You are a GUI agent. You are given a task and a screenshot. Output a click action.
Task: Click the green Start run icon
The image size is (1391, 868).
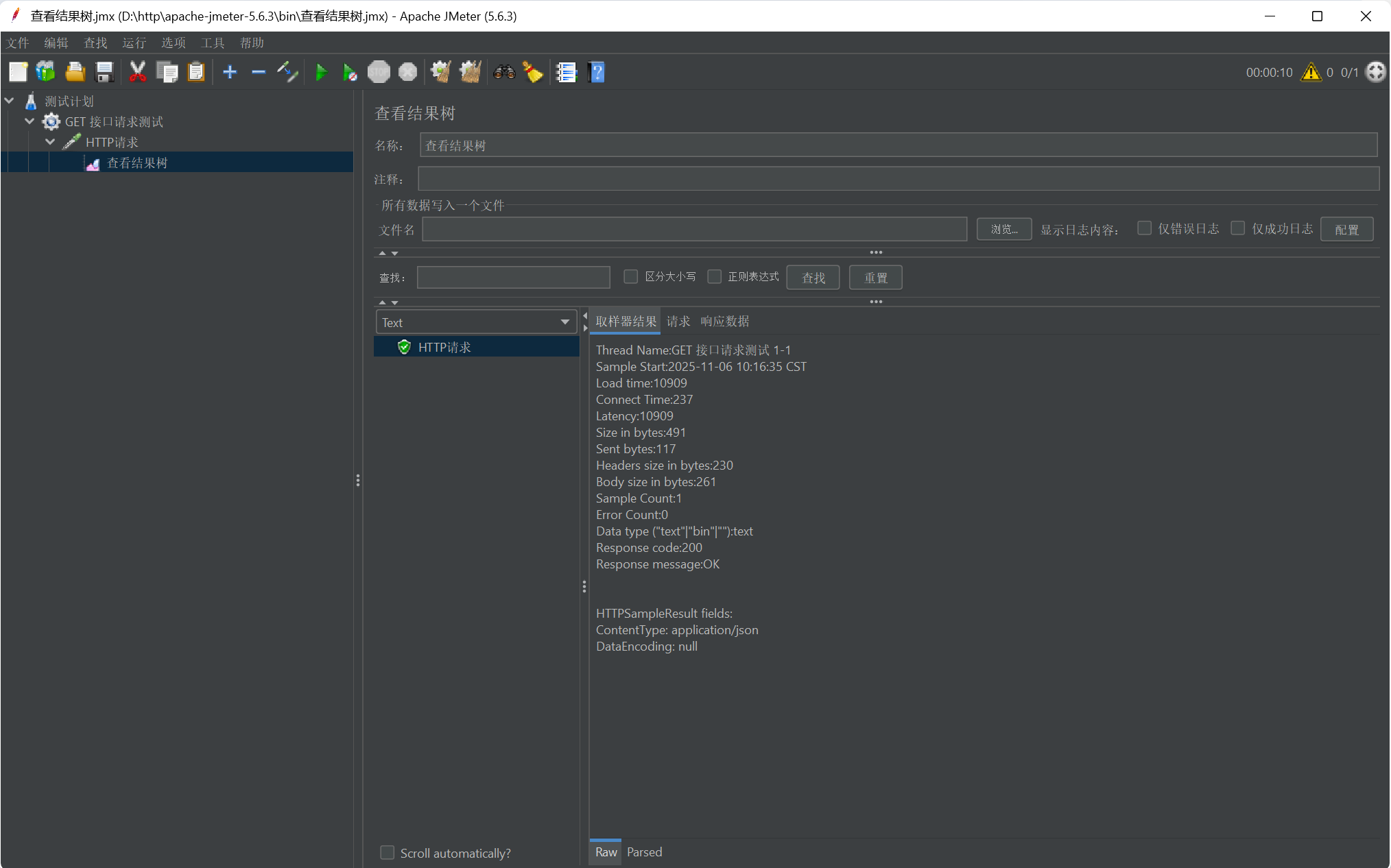320,72
